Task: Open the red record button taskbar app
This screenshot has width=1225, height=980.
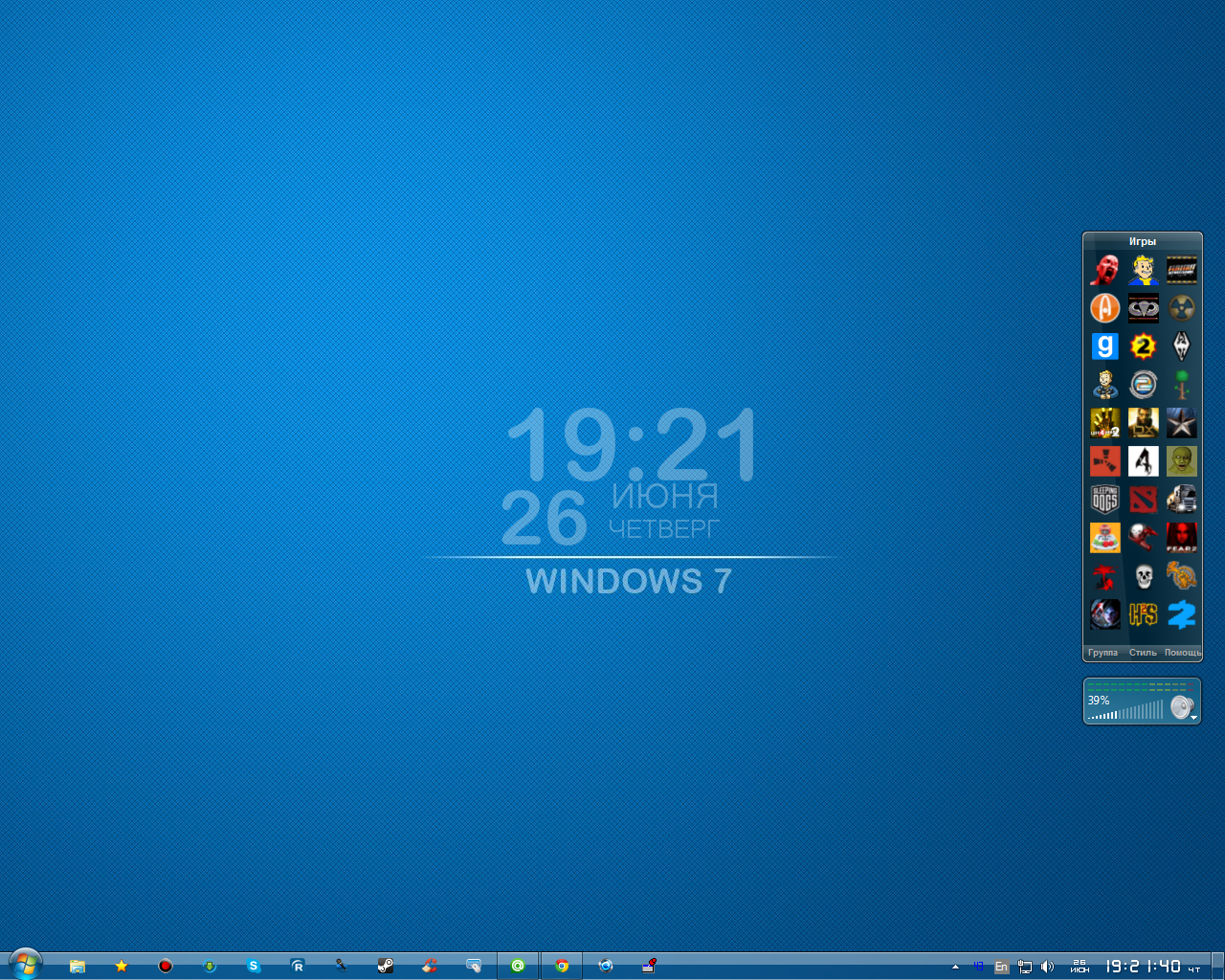Action: click(x=166, y=967)
